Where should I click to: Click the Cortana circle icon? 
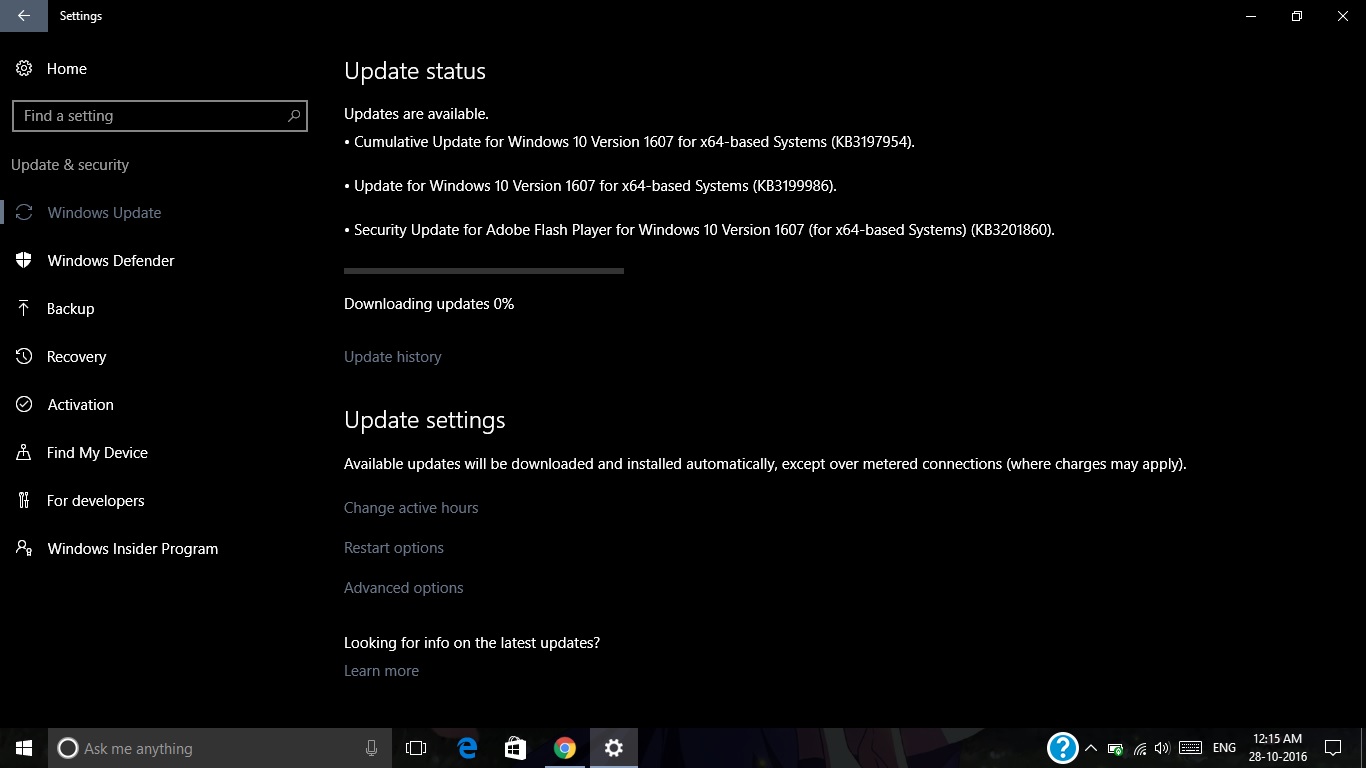[68, 748]
